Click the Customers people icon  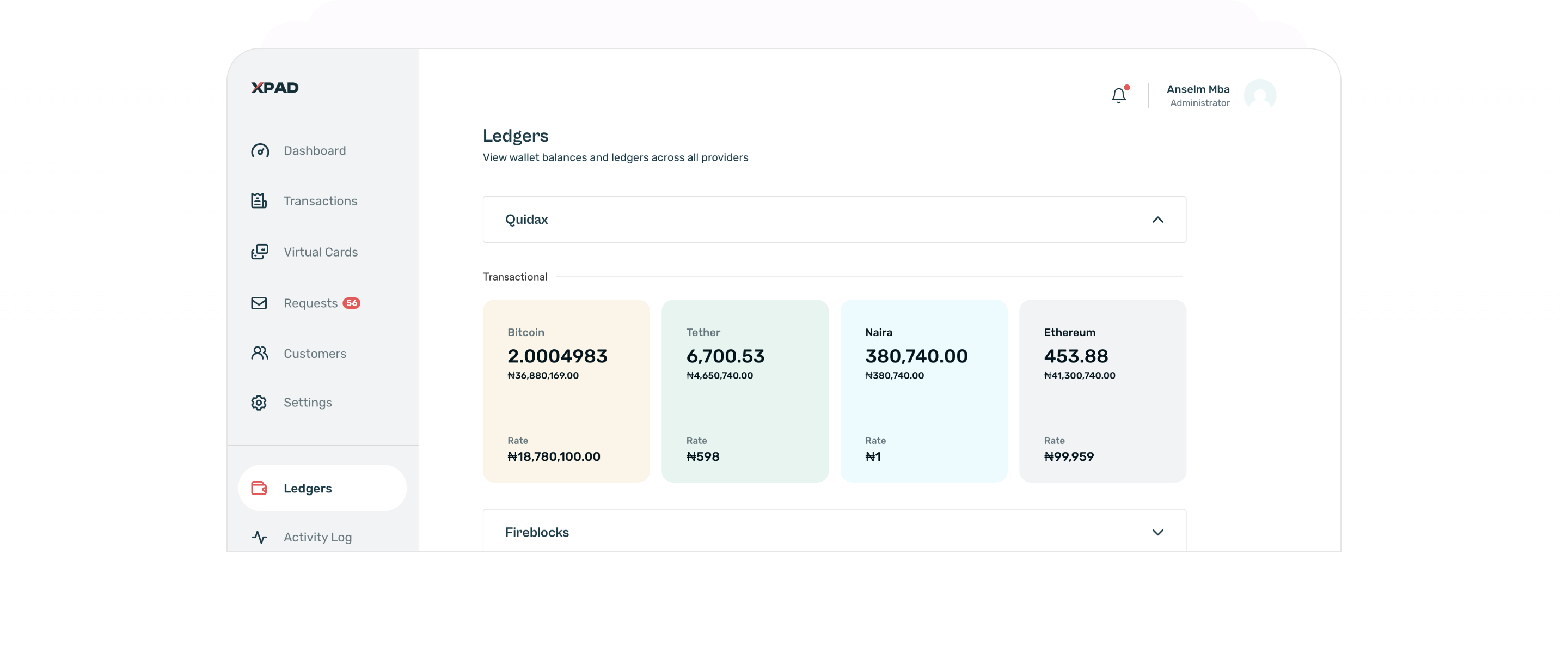(260, 354)
